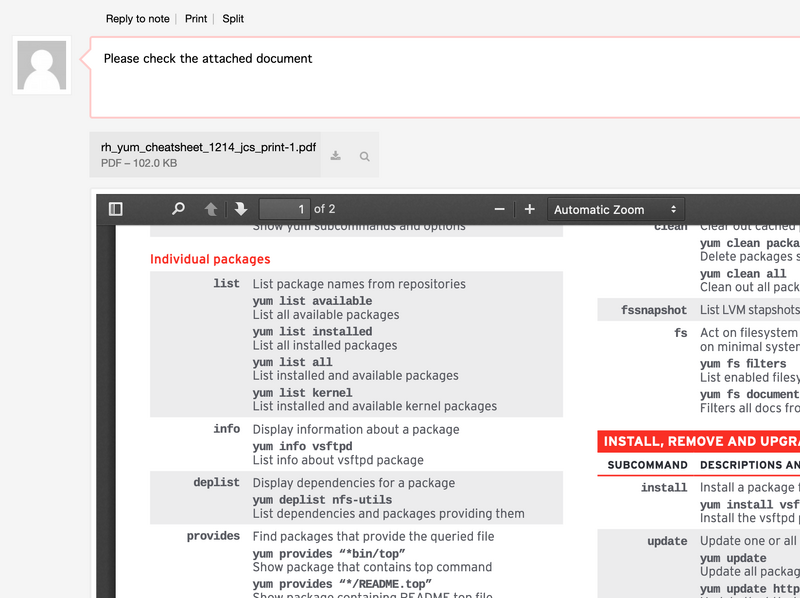Toggle the PDF viewer sidebar
Image resolution: width=800 pixels, height=598 pixels.
(x=116, y=209)
